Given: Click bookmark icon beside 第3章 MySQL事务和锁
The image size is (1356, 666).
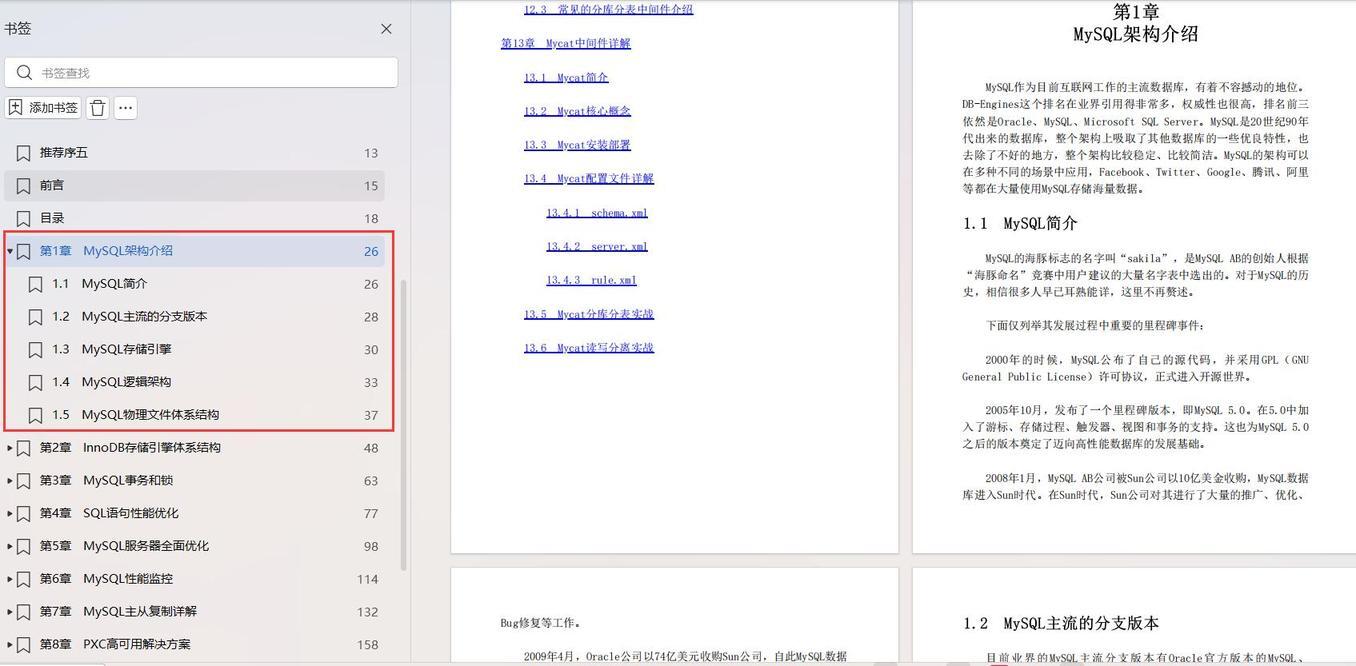Looking at the screenshot, I should [x=23, y=481].
